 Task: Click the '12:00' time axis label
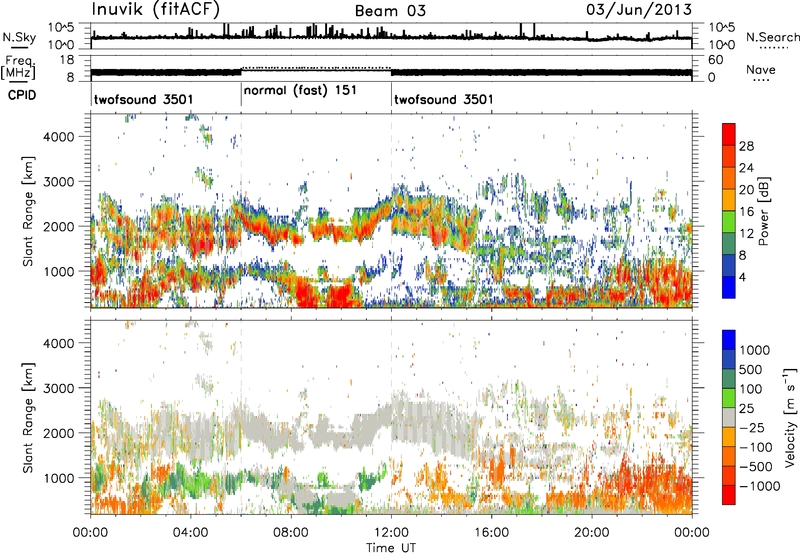coord(391,533)
